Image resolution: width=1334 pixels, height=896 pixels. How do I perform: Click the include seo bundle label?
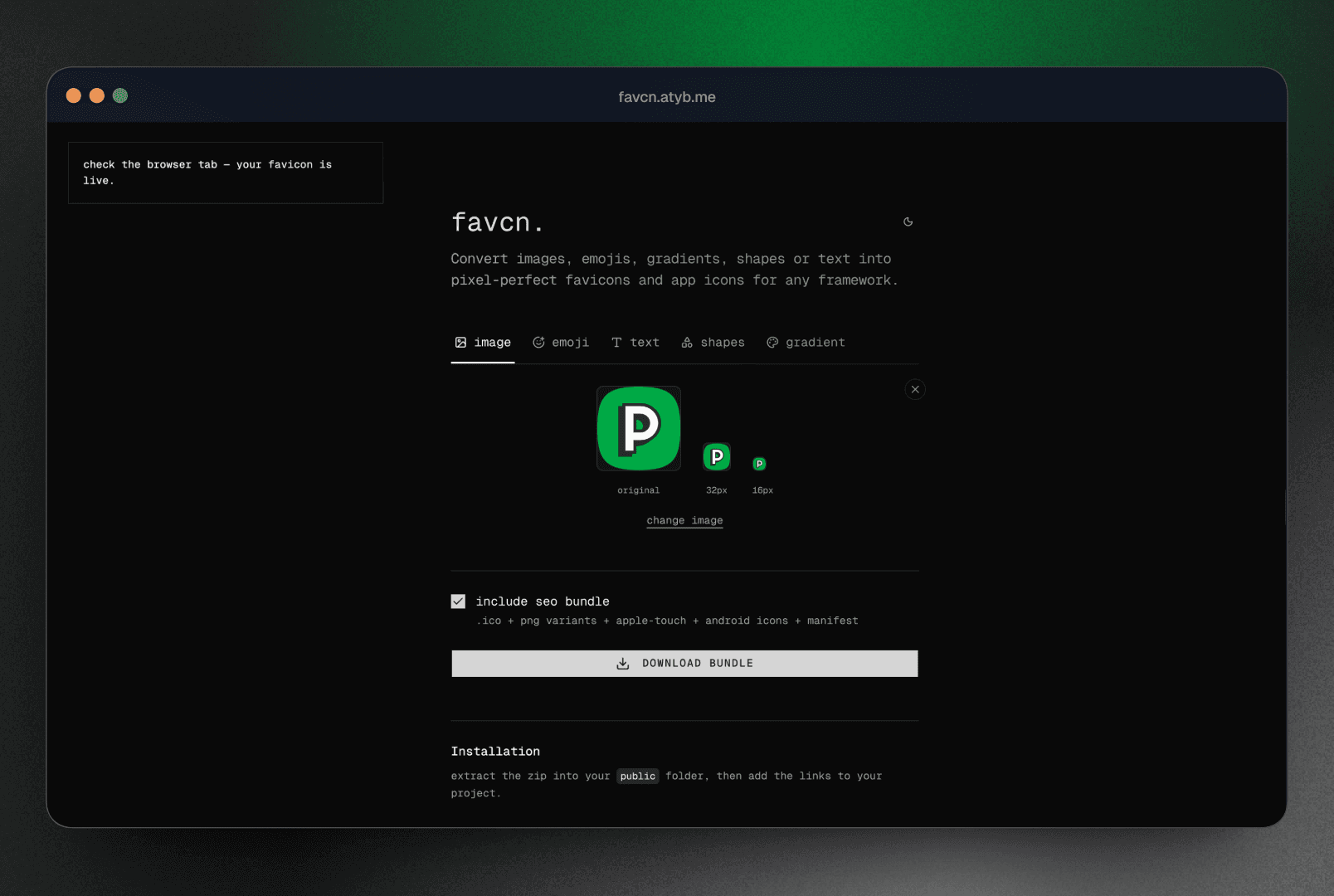click(543, 601)
